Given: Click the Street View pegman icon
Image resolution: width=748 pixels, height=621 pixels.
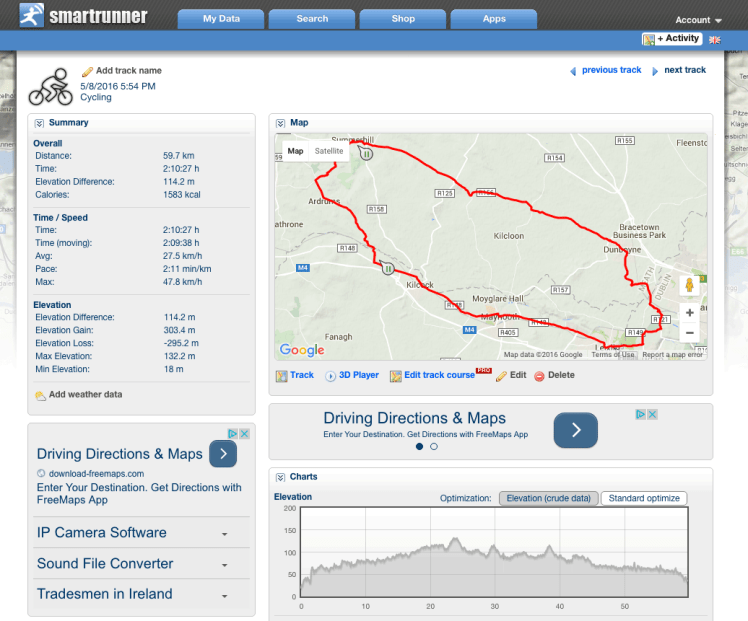Looking at the screenshot, I should point(689,286).
